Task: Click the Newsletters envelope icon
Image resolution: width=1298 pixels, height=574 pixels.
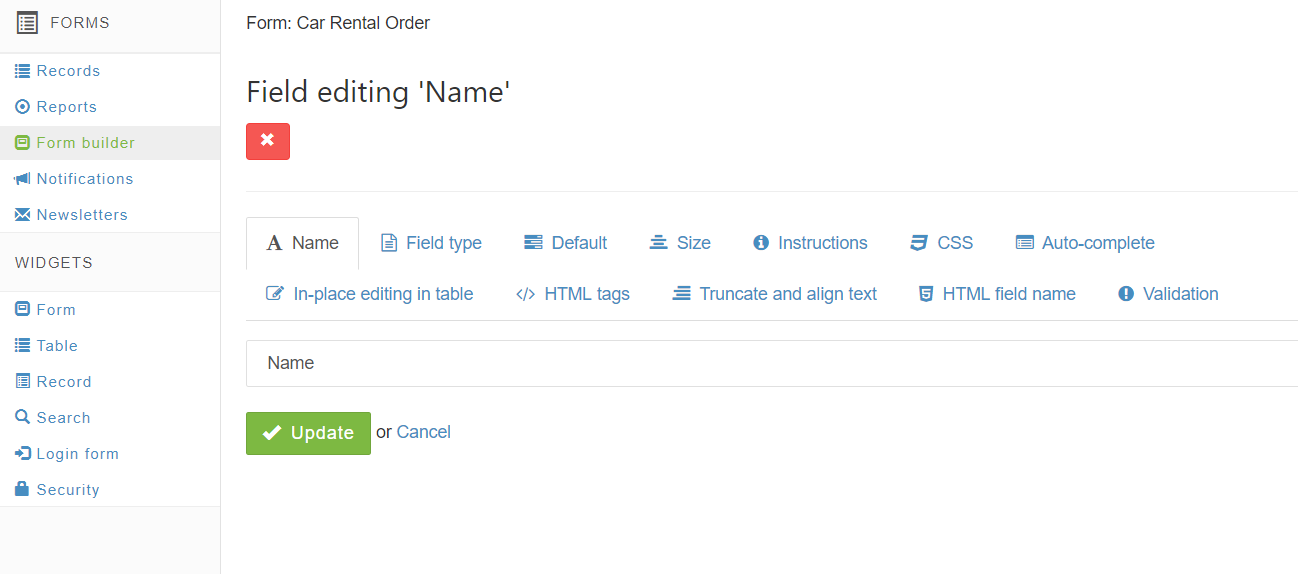Action: pos(22,215)
